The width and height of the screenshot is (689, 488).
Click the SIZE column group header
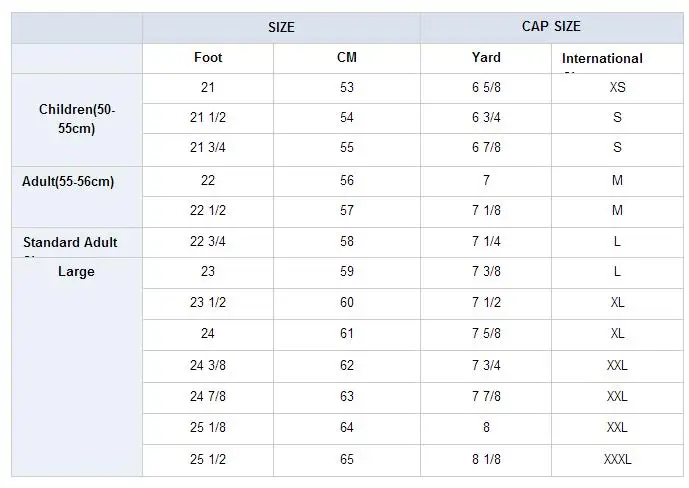tap(281, 27)
